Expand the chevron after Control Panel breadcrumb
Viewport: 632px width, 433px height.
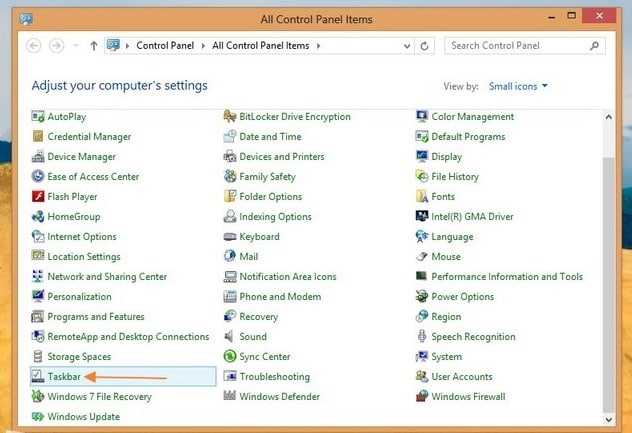point(203,46)
